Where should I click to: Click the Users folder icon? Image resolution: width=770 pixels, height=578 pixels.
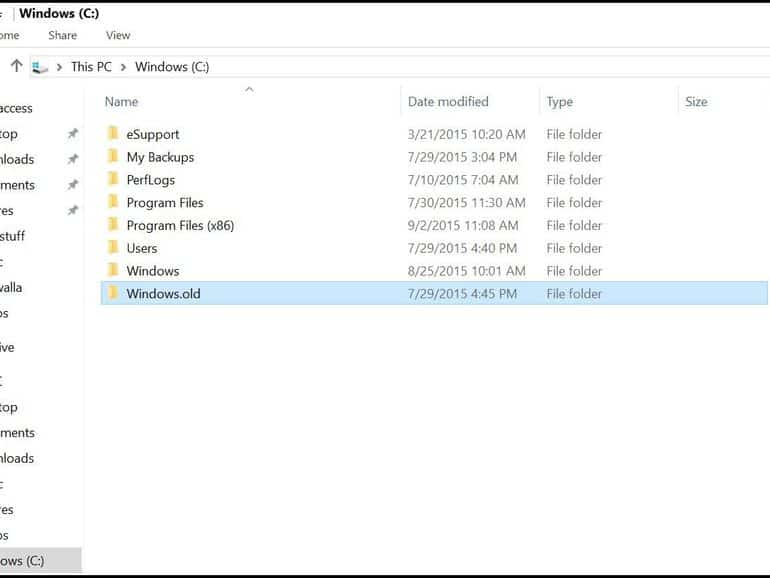tap(113, 247)
